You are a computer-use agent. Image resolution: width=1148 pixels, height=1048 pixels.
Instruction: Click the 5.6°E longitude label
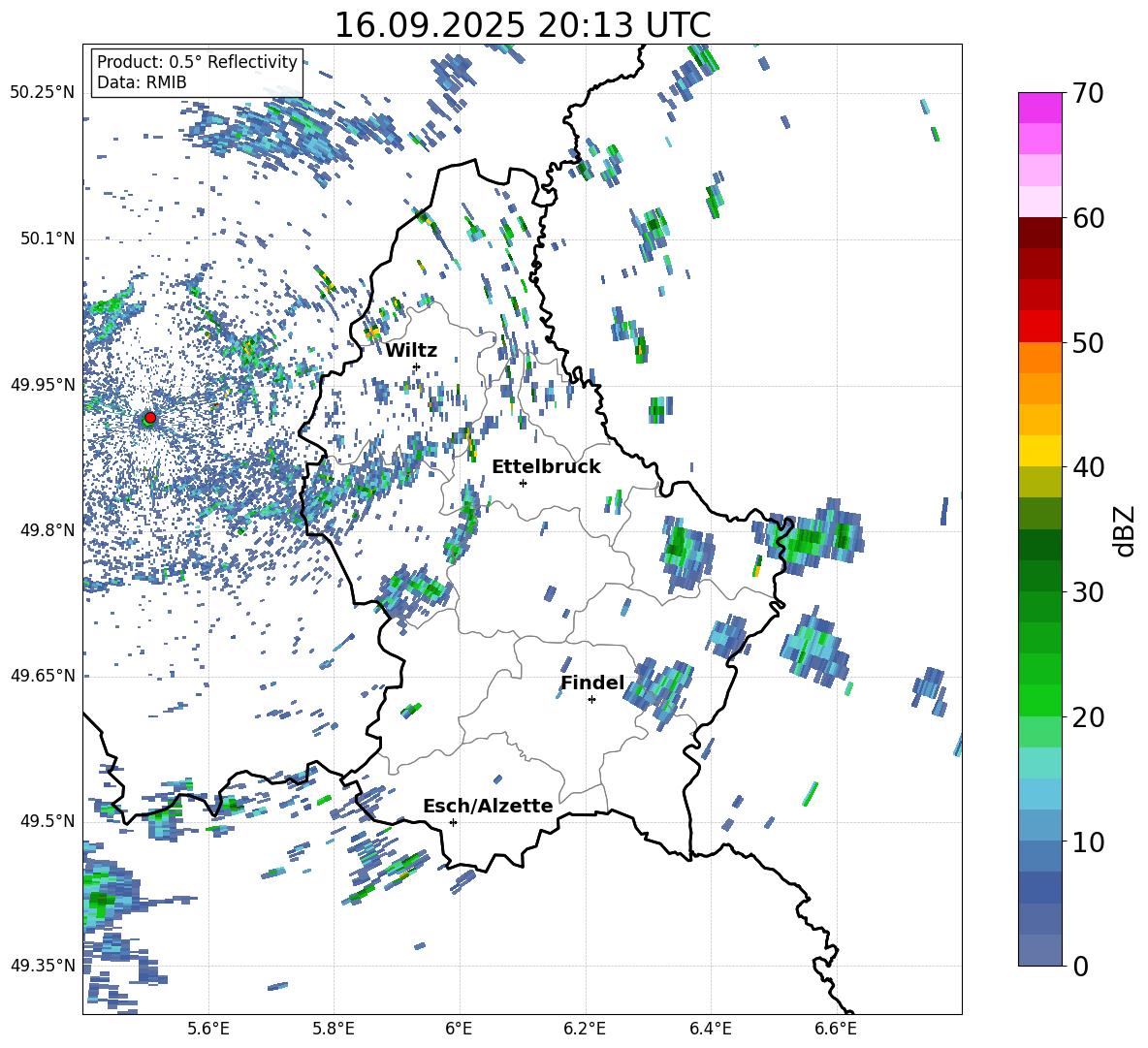pyautogui.click(x=208, y=1029)
